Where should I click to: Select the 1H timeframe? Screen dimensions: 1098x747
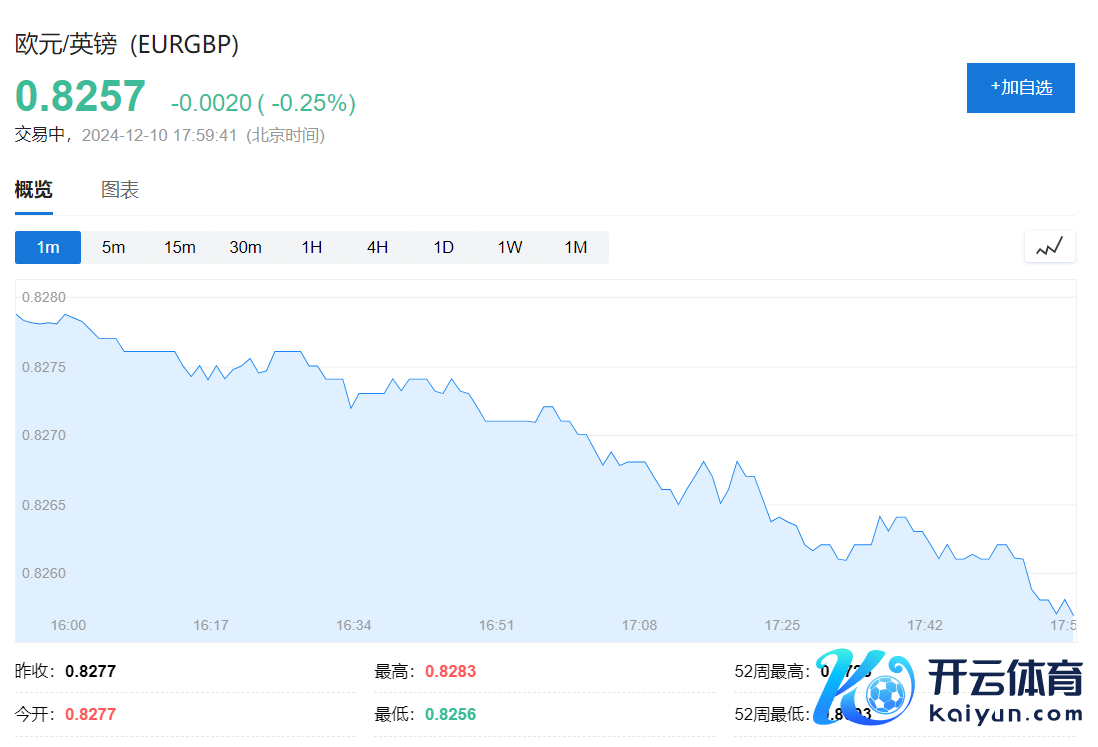[312, 248]
